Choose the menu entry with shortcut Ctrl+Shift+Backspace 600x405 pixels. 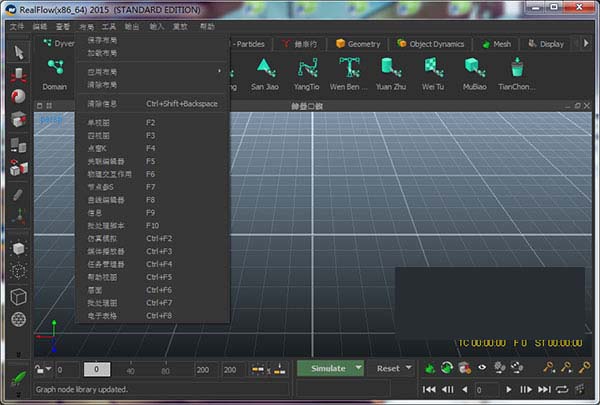tap(153, 104)
